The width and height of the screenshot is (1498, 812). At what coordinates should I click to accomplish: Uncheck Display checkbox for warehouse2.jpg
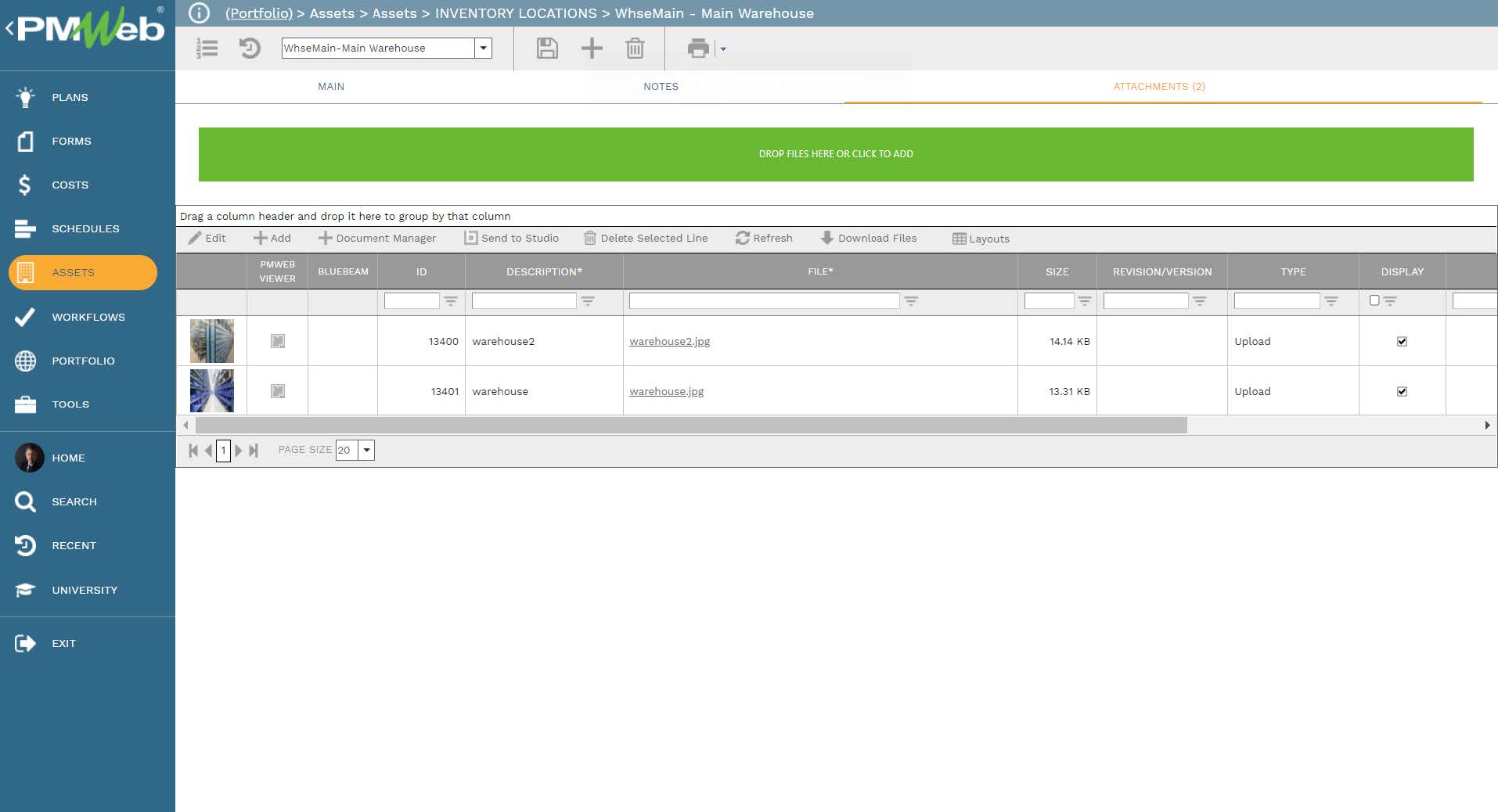(1402, 341)
